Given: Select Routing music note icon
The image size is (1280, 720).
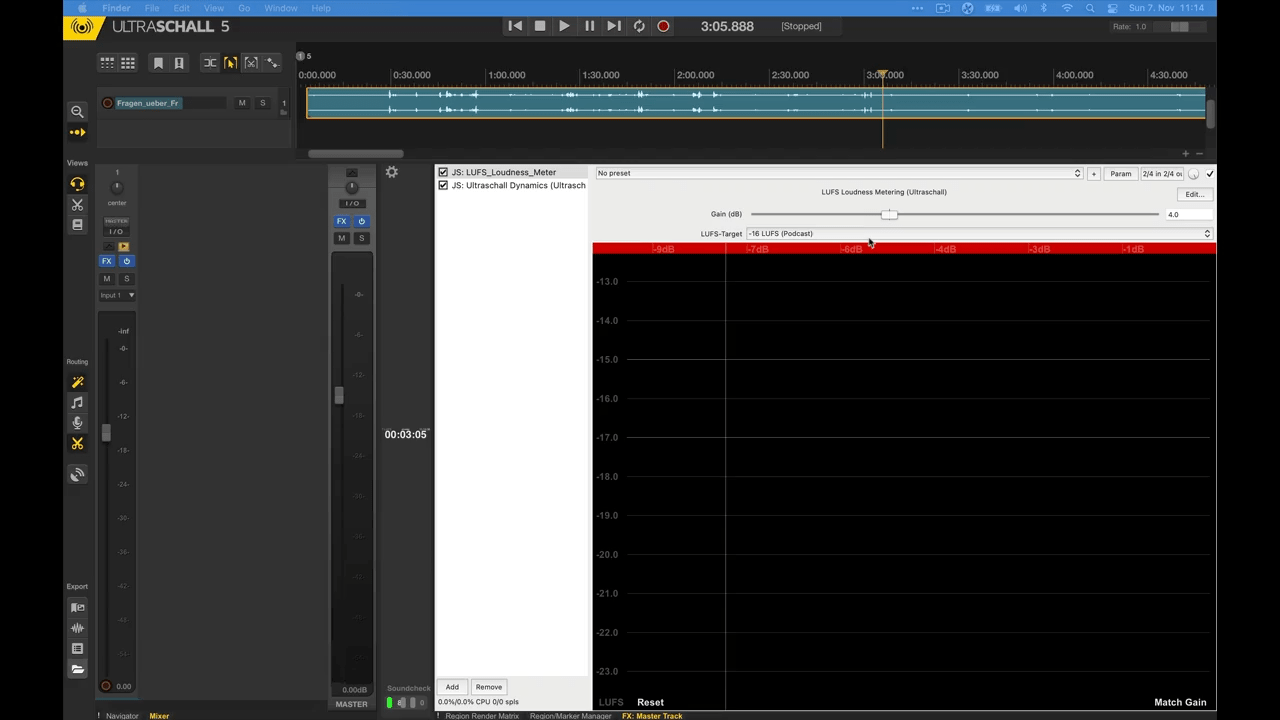Looking at the screenshot, I should pos(77,403).
